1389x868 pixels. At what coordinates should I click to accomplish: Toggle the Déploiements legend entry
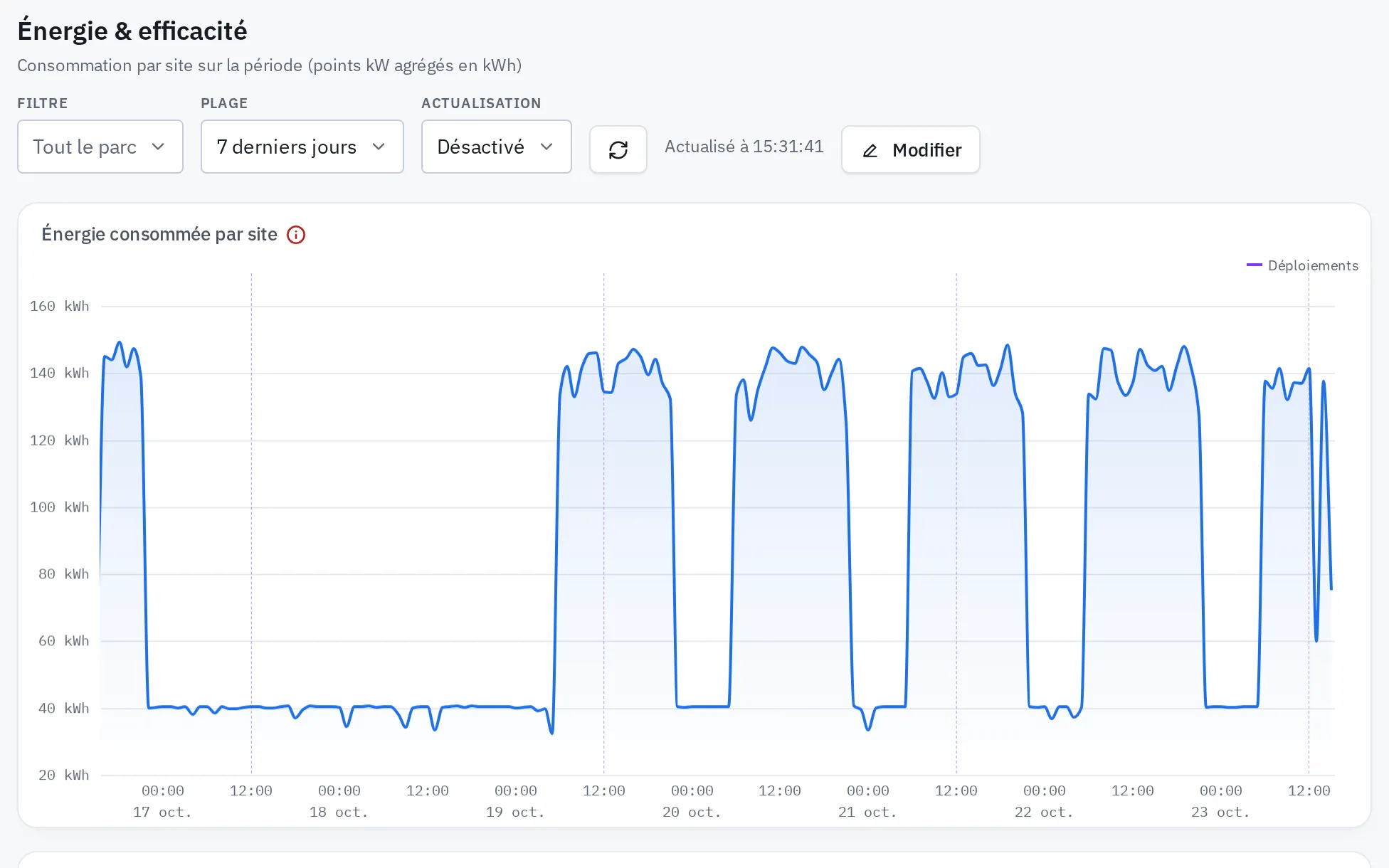(1302, 265)
